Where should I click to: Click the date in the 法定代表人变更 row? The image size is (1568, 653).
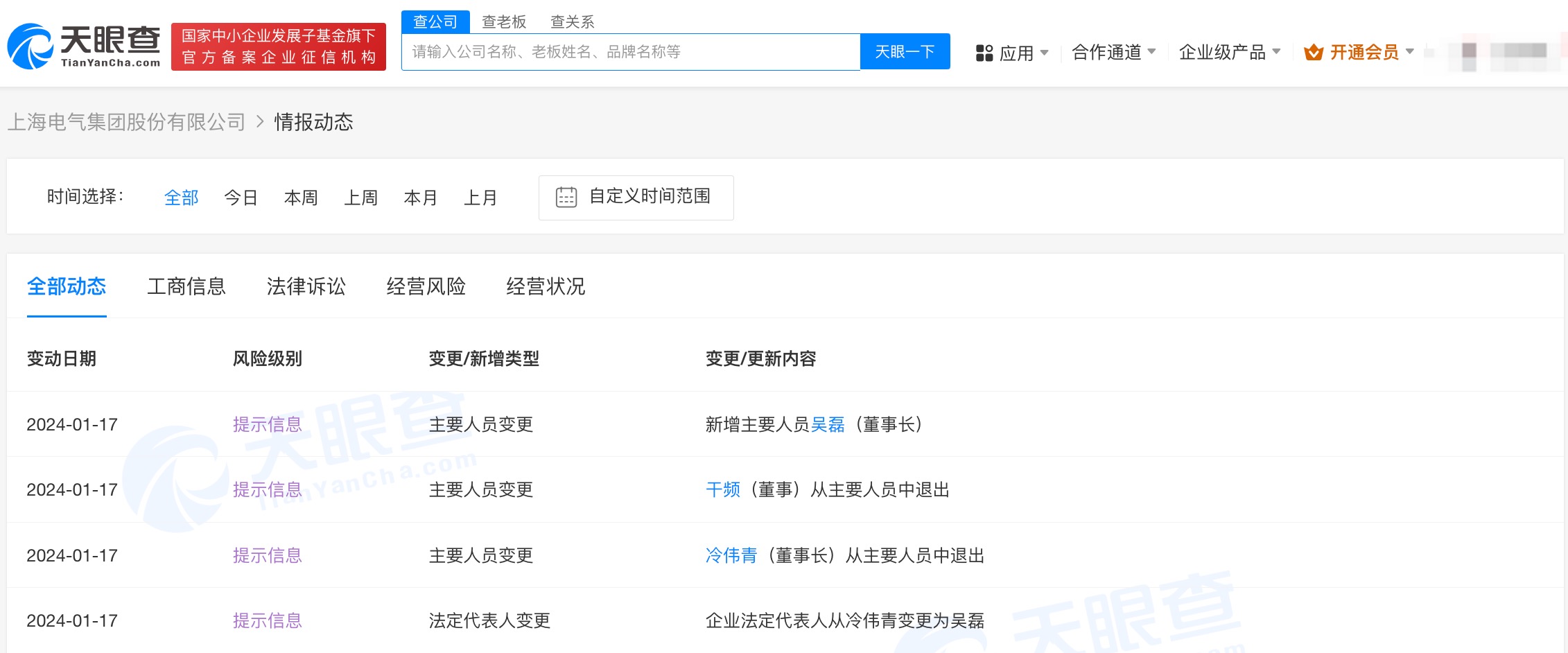[72, 620]
